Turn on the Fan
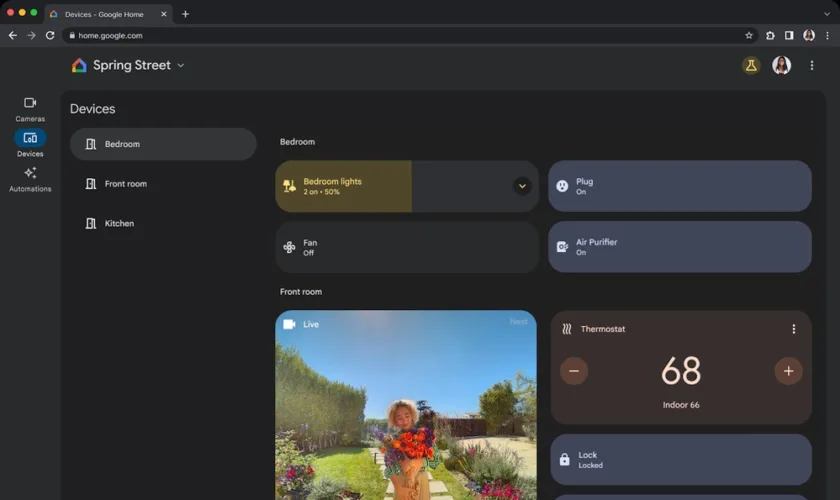The width and height of the screenshot is (840, 500). coord(407,247)
